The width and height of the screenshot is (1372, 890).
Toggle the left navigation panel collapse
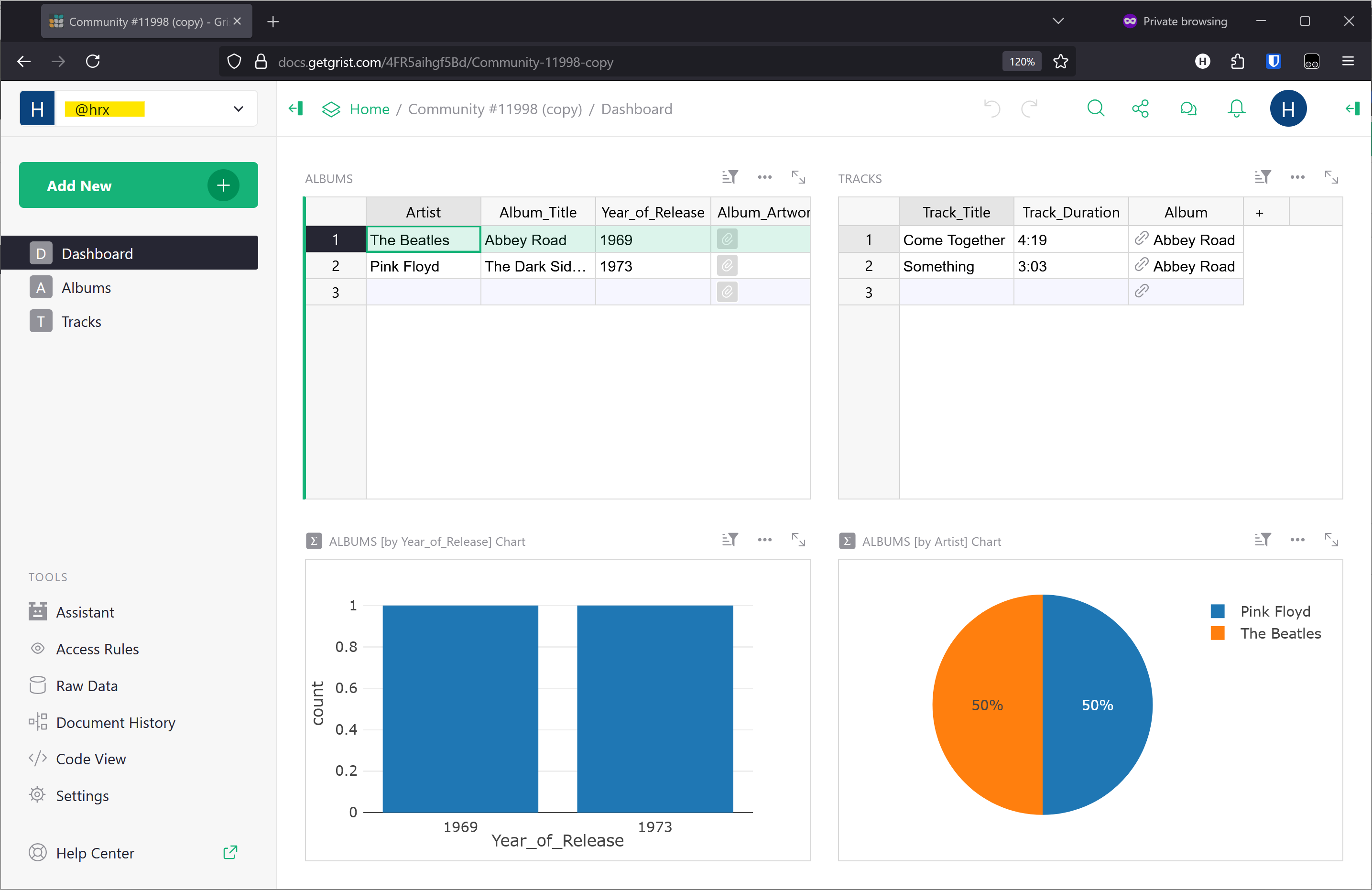(x=296, y=109)
